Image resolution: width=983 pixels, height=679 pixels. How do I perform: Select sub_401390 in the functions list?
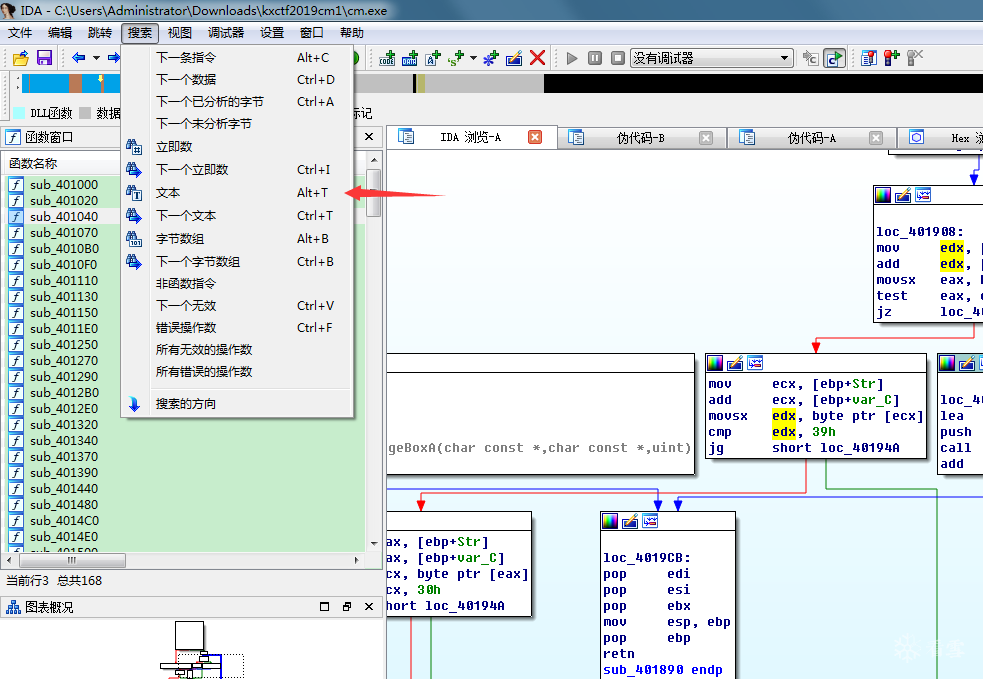(64, 473)
